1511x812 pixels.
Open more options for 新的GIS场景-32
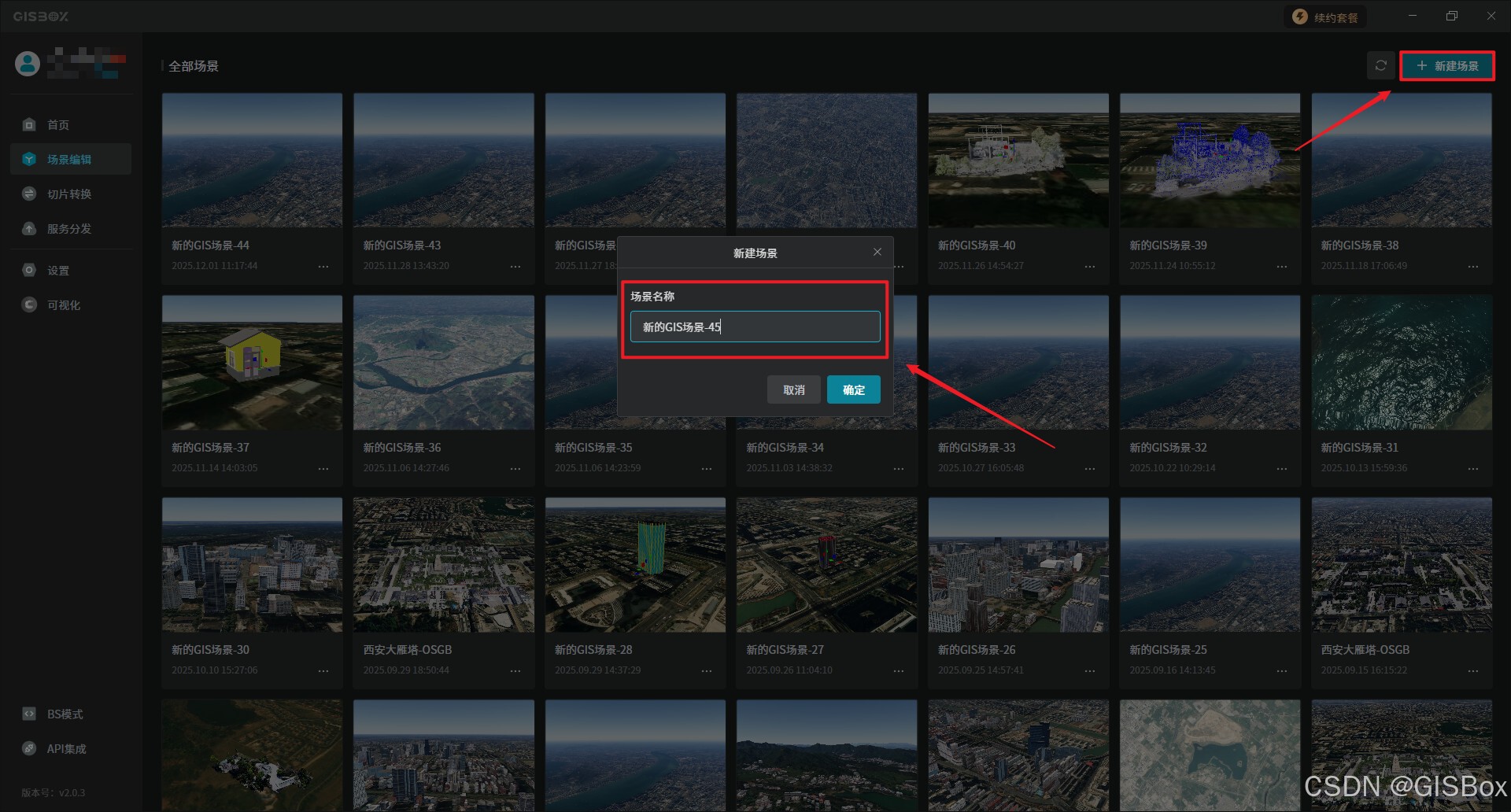(1282, 469)
